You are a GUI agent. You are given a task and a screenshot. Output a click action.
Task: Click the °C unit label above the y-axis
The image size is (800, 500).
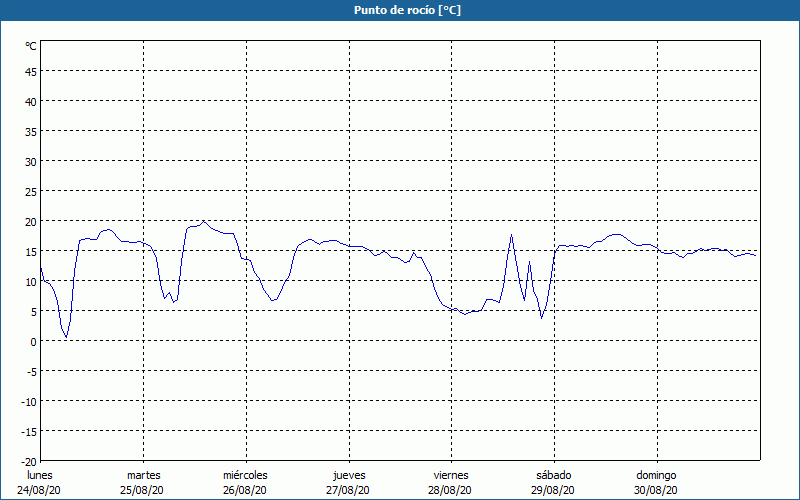[x=31, y=46]
